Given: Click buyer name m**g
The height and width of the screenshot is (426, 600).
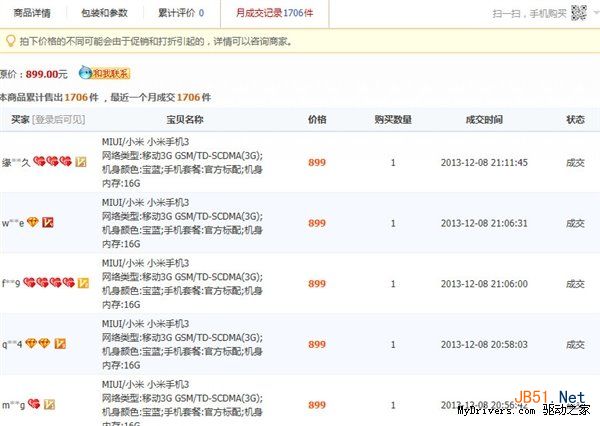Looking at the screenshot, I should pos(14,405).
